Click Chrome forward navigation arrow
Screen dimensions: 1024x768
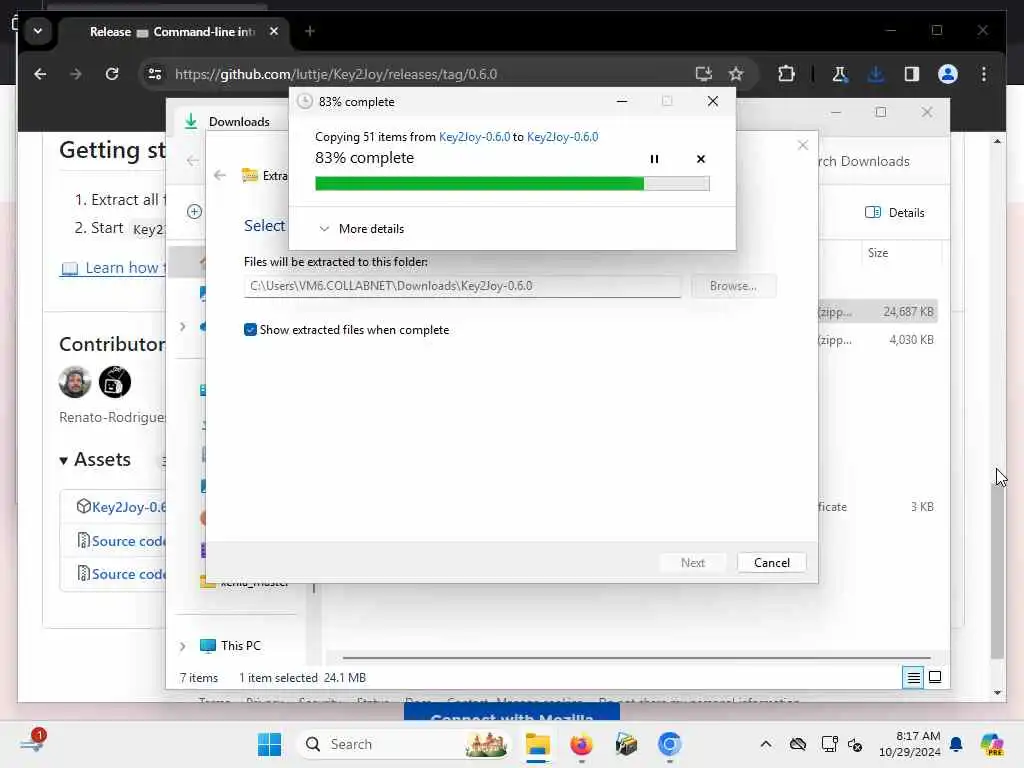(x=76, y=74)
